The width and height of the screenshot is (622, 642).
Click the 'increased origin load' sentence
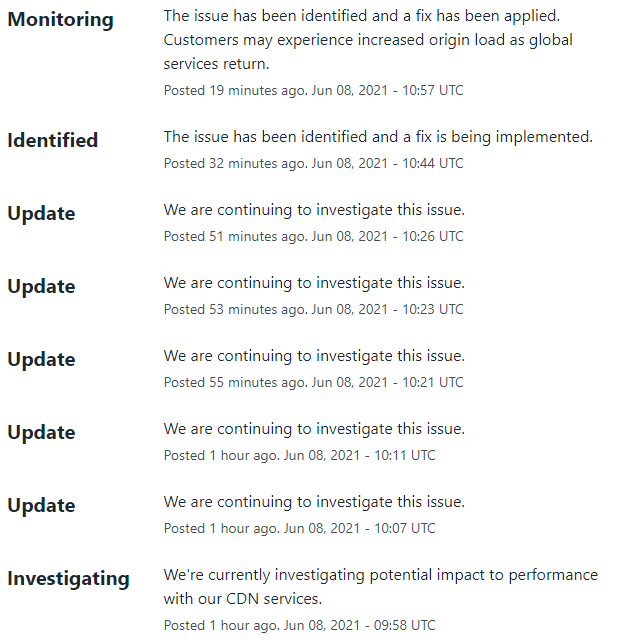coord(368,41)
